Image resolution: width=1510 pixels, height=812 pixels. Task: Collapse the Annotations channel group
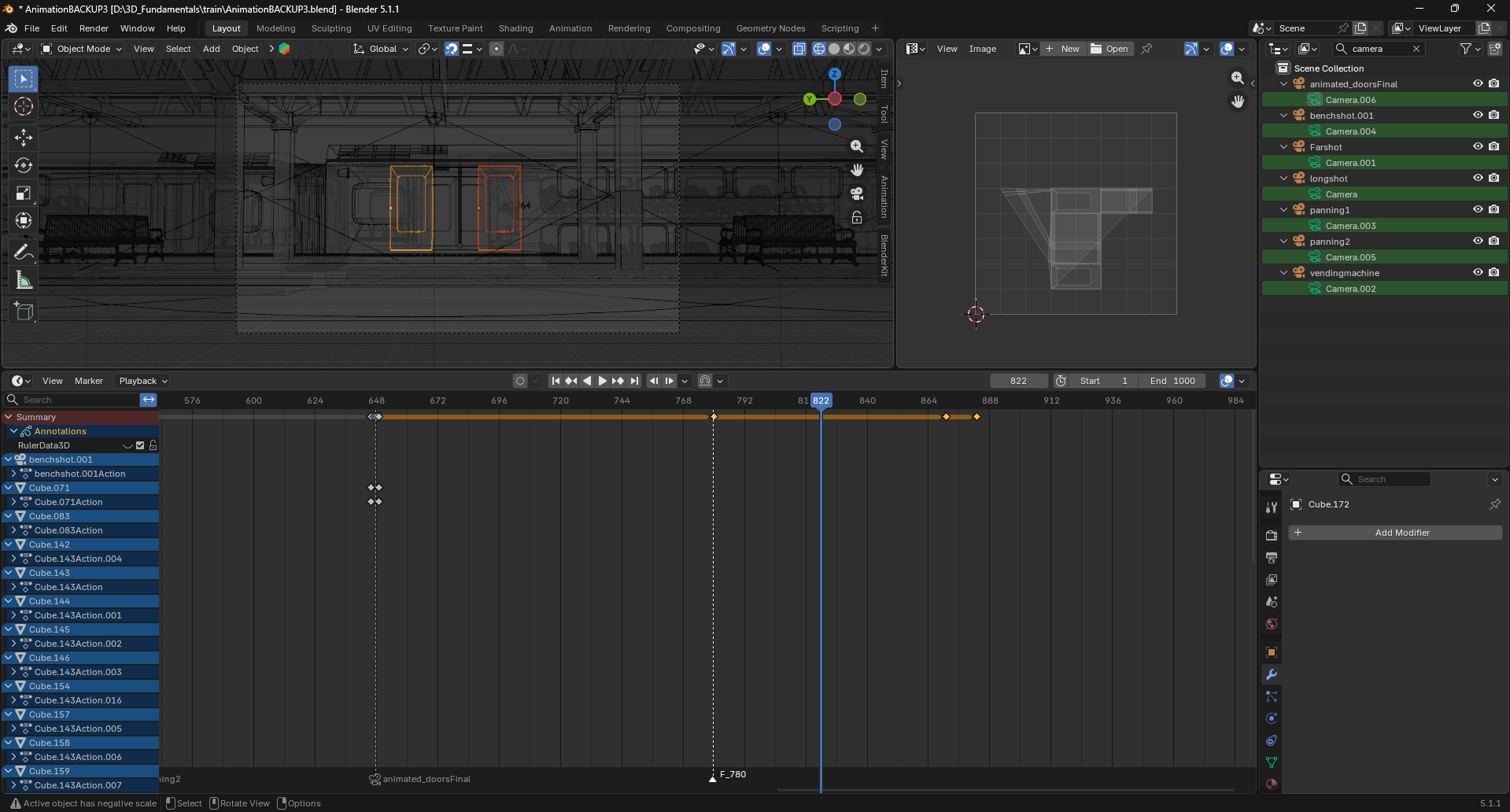click(x=13, y=431)
